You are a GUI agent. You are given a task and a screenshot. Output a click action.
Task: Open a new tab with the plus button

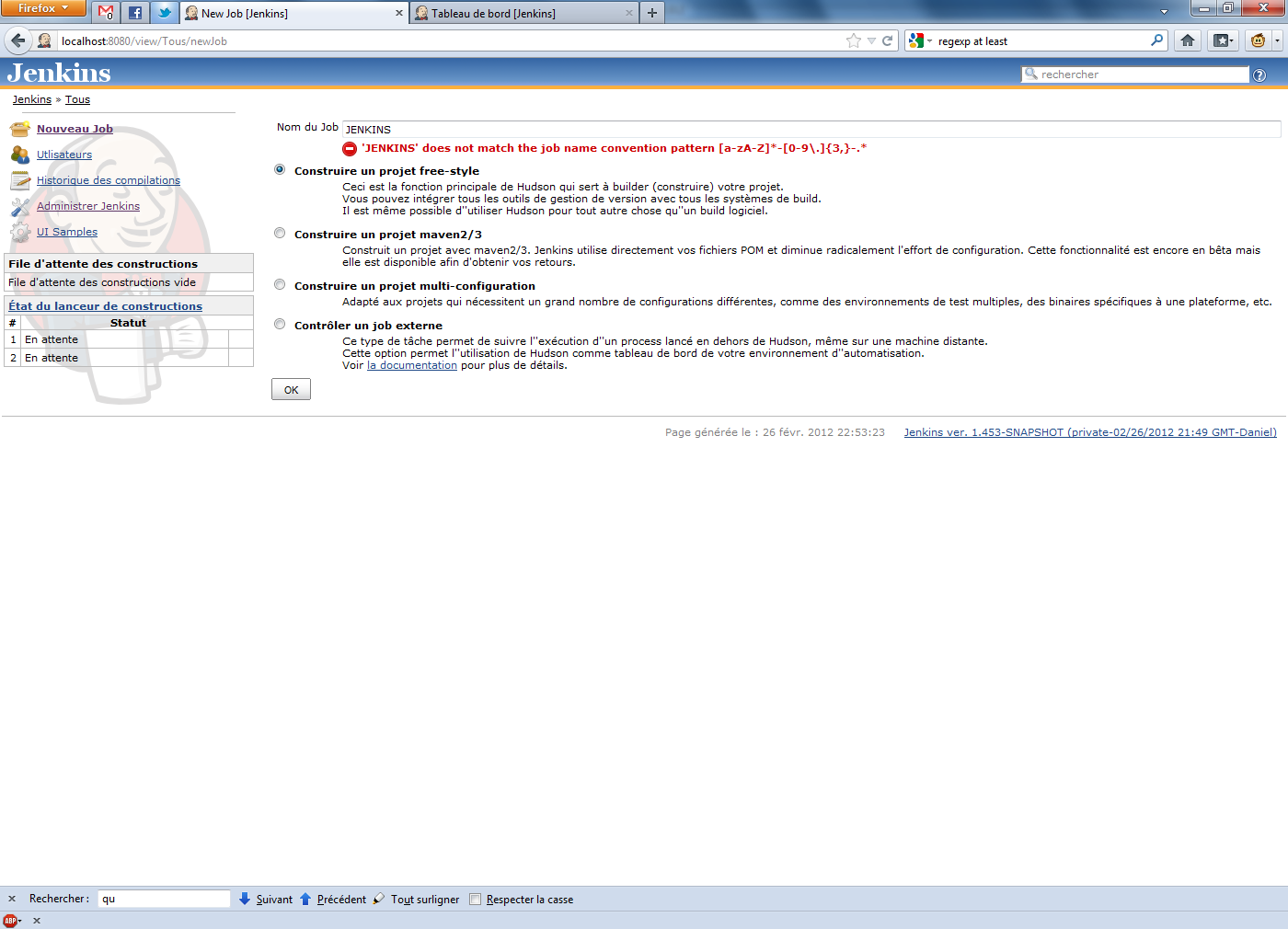652,13
